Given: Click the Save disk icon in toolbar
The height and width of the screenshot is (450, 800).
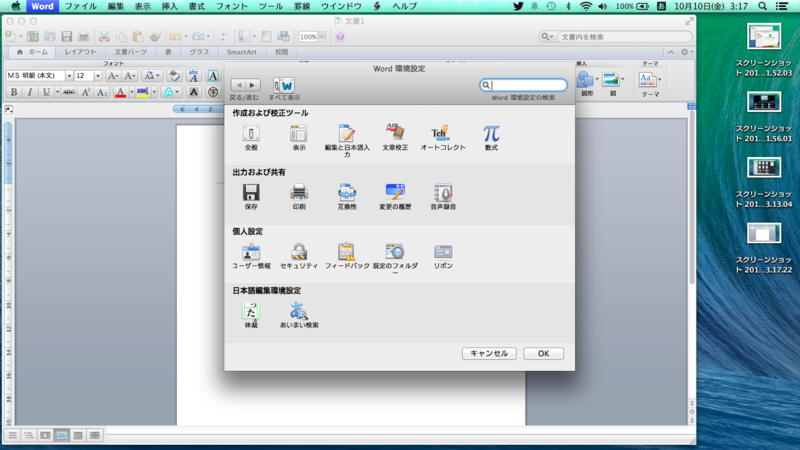Looking at the screenshot, I should pos(66,36).
